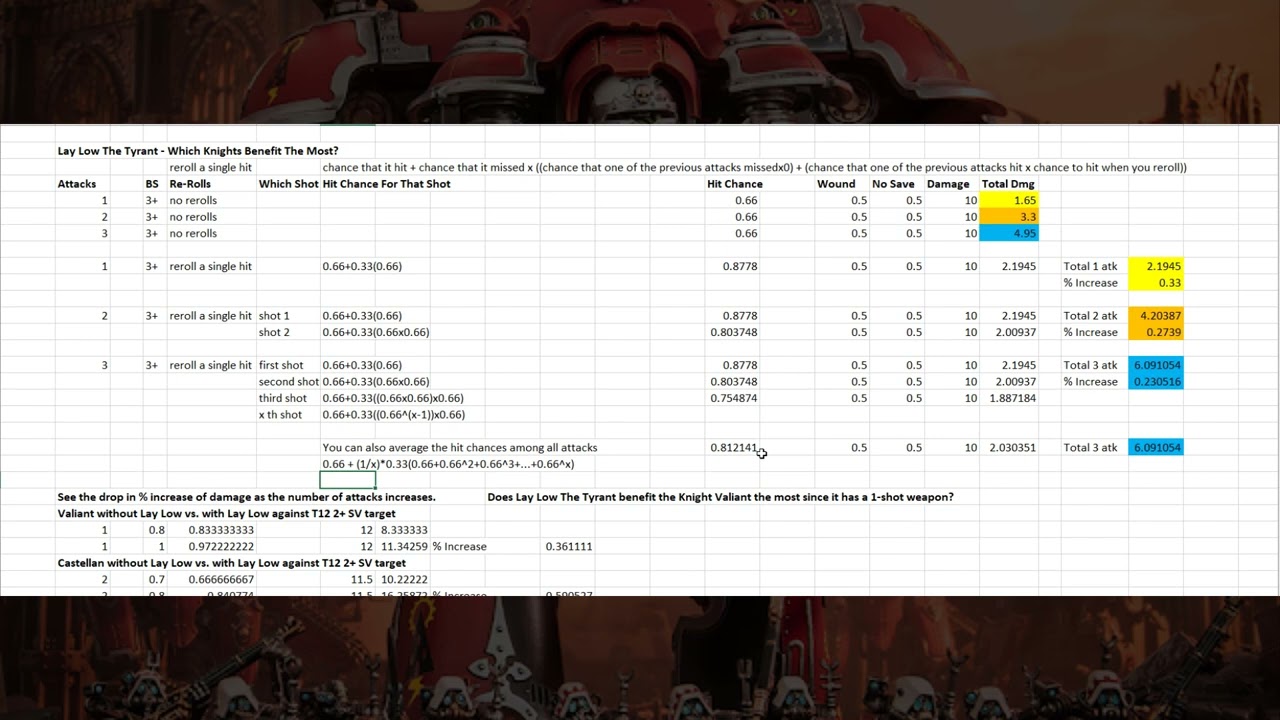The height and width of the screenshot is (720, 1280).
Task: Click the active empty cell below the averaging formula
Action: click(348, 480)
